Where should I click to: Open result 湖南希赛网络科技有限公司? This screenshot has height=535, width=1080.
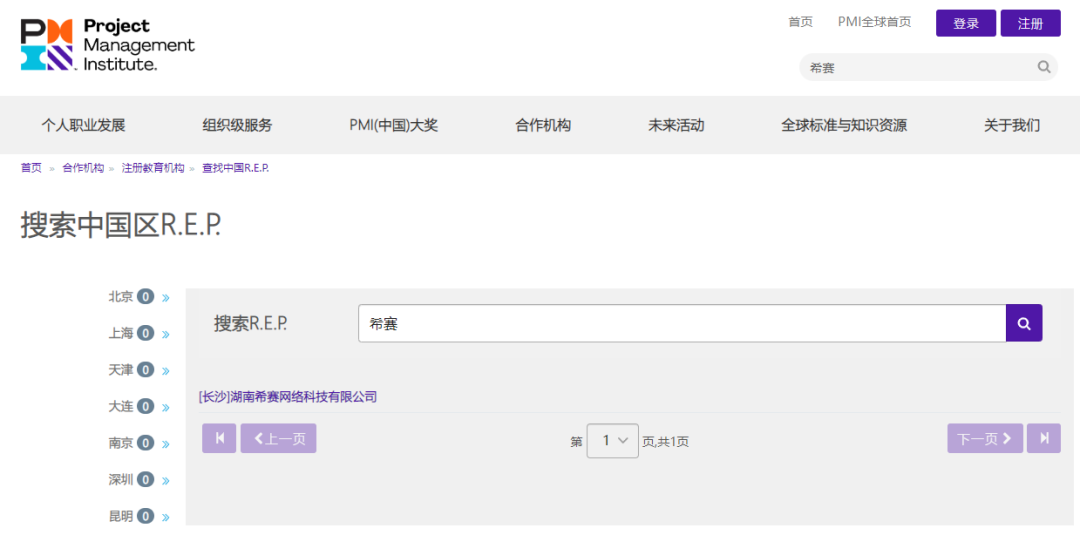(x=288, y=397)
